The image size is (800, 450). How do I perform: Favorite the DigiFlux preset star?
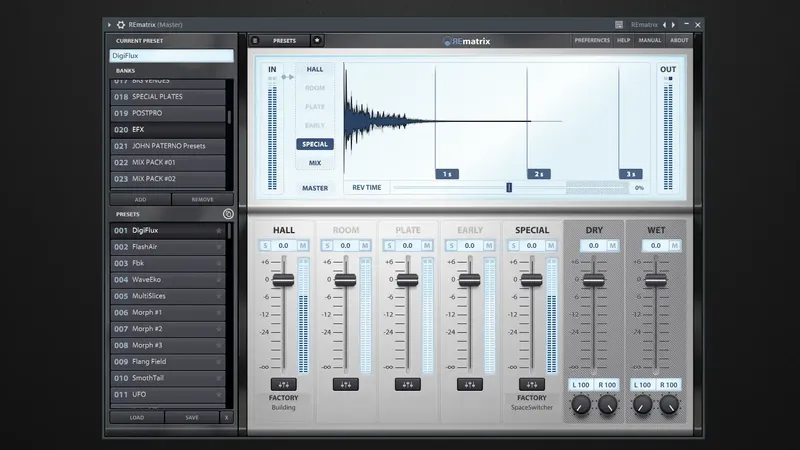pos(219,231)
